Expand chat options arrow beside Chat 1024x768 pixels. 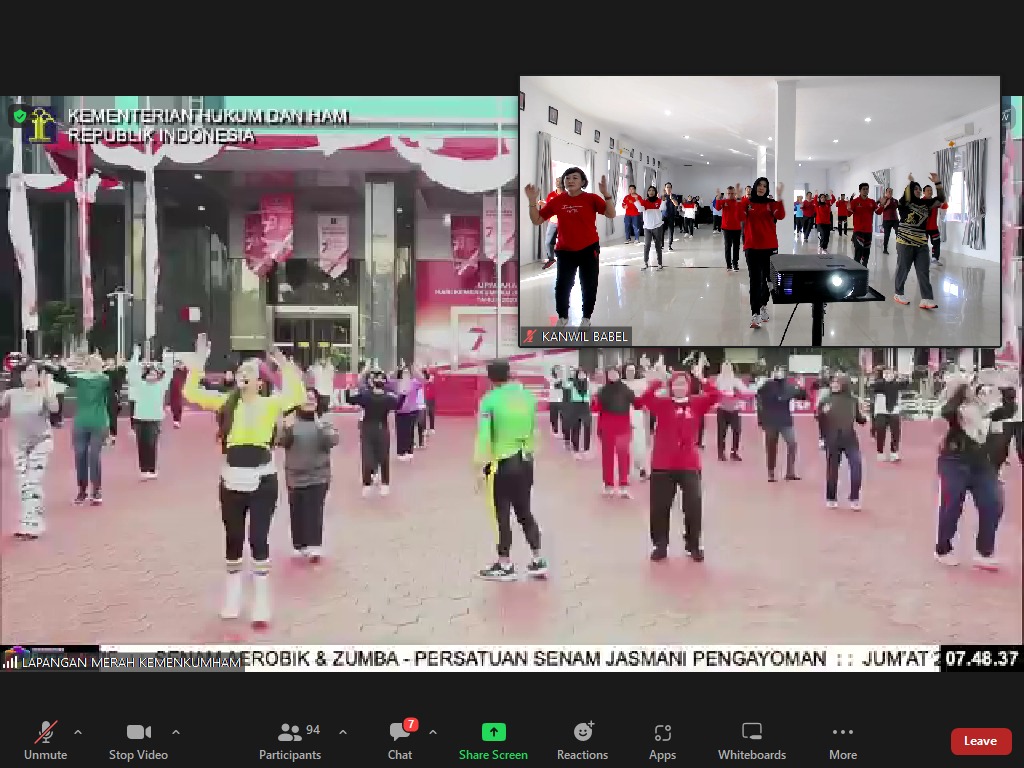433,732
